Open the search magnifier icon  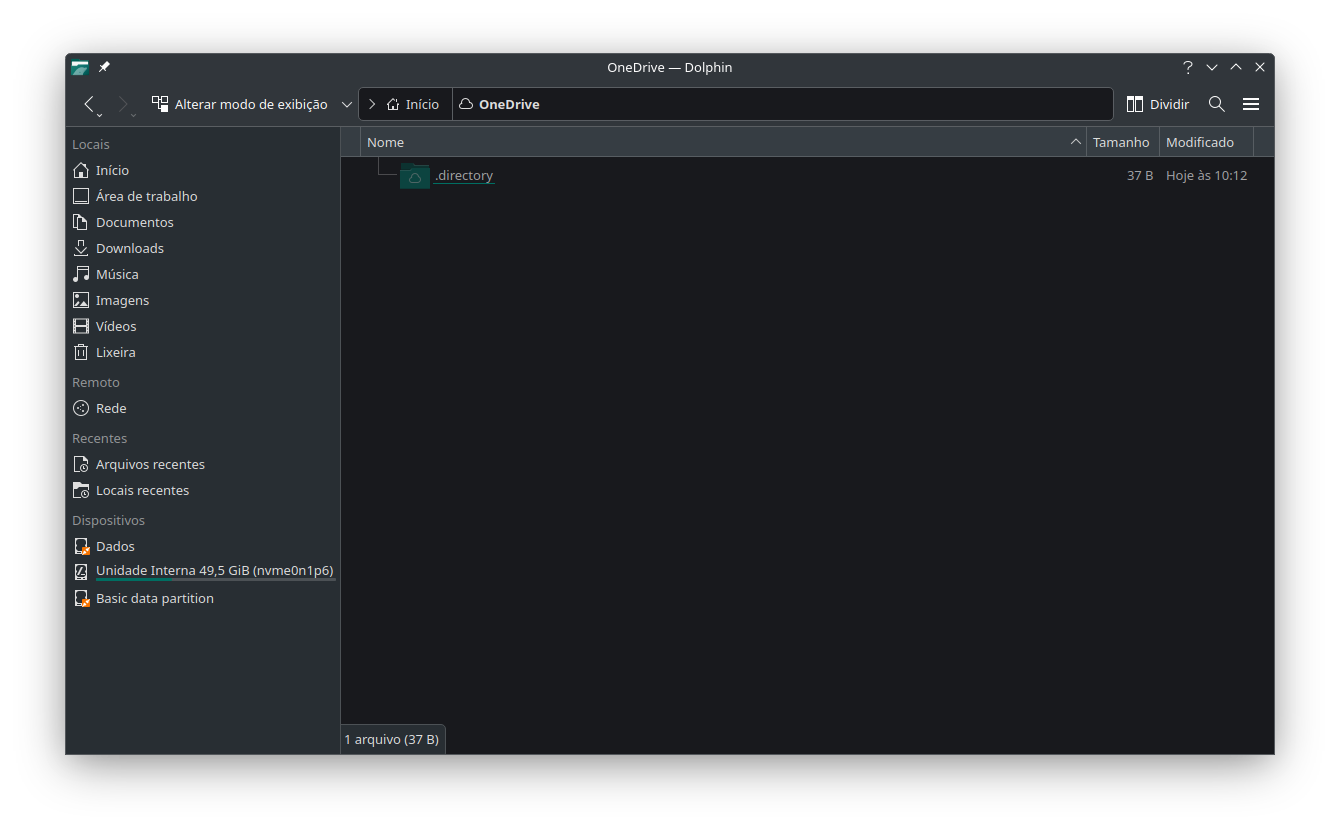(1217, 104)
